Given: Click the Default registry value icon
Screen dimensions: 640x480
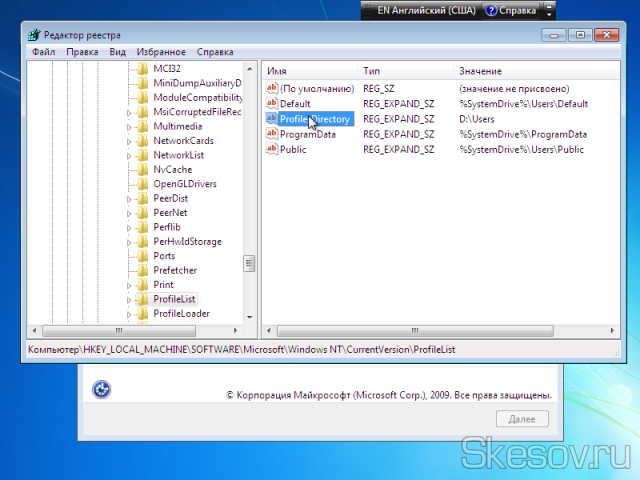Looking at the screenshot, I should coord(271,104).
